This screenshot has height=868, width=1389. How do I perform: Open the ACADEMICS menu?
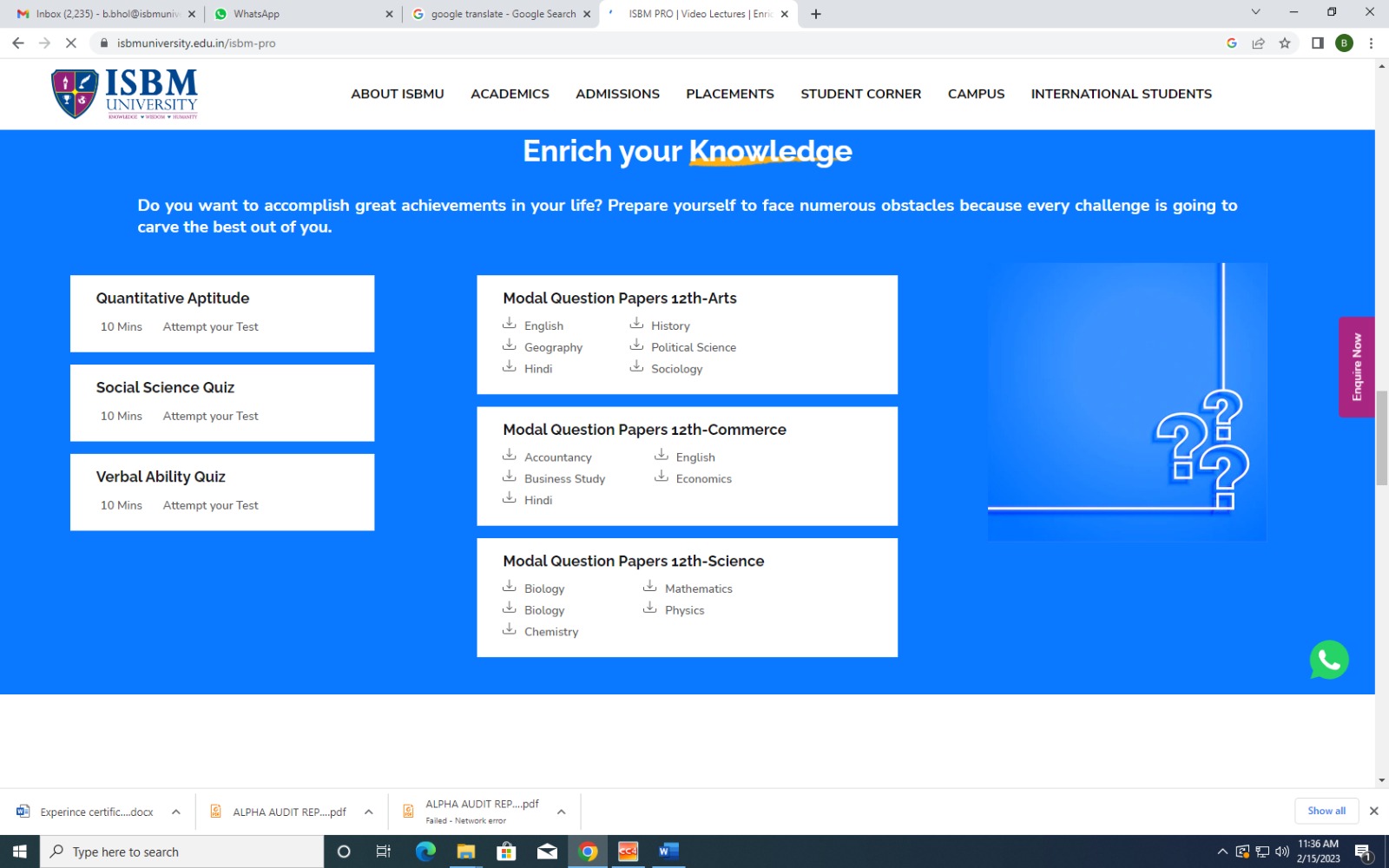[x=510, y=94]
